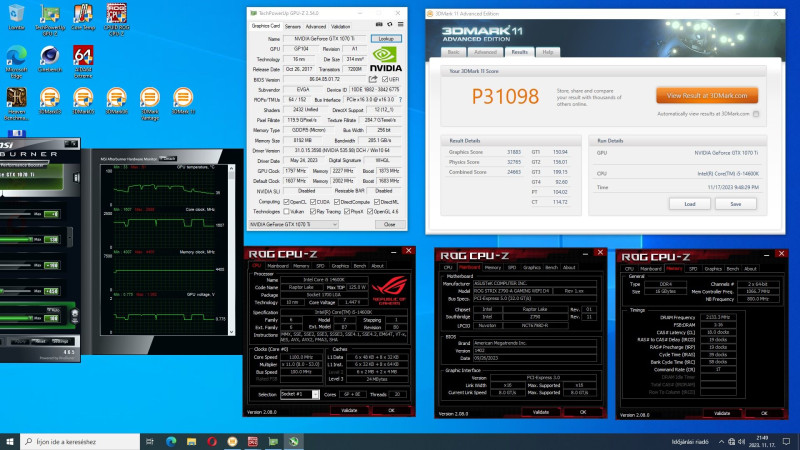Click Lookup button in GPU-Z

tap(386, 39)
